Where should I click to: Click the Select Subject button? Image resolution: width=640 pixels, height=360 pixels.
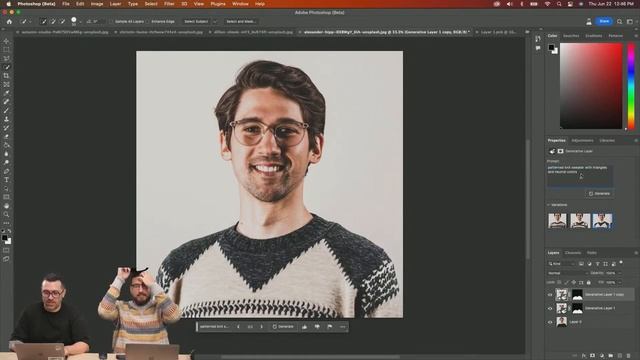pos(196,22)
